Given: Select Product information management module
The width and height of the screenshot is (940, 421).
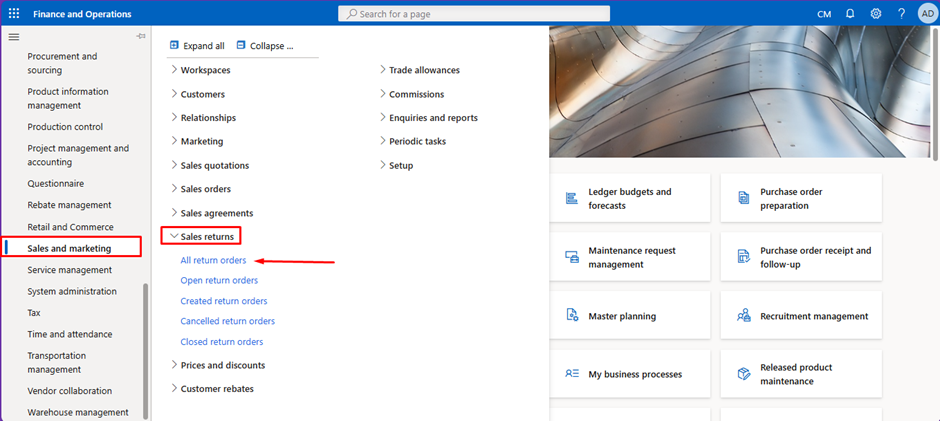Looking at the screenshot, I should 68,98.
